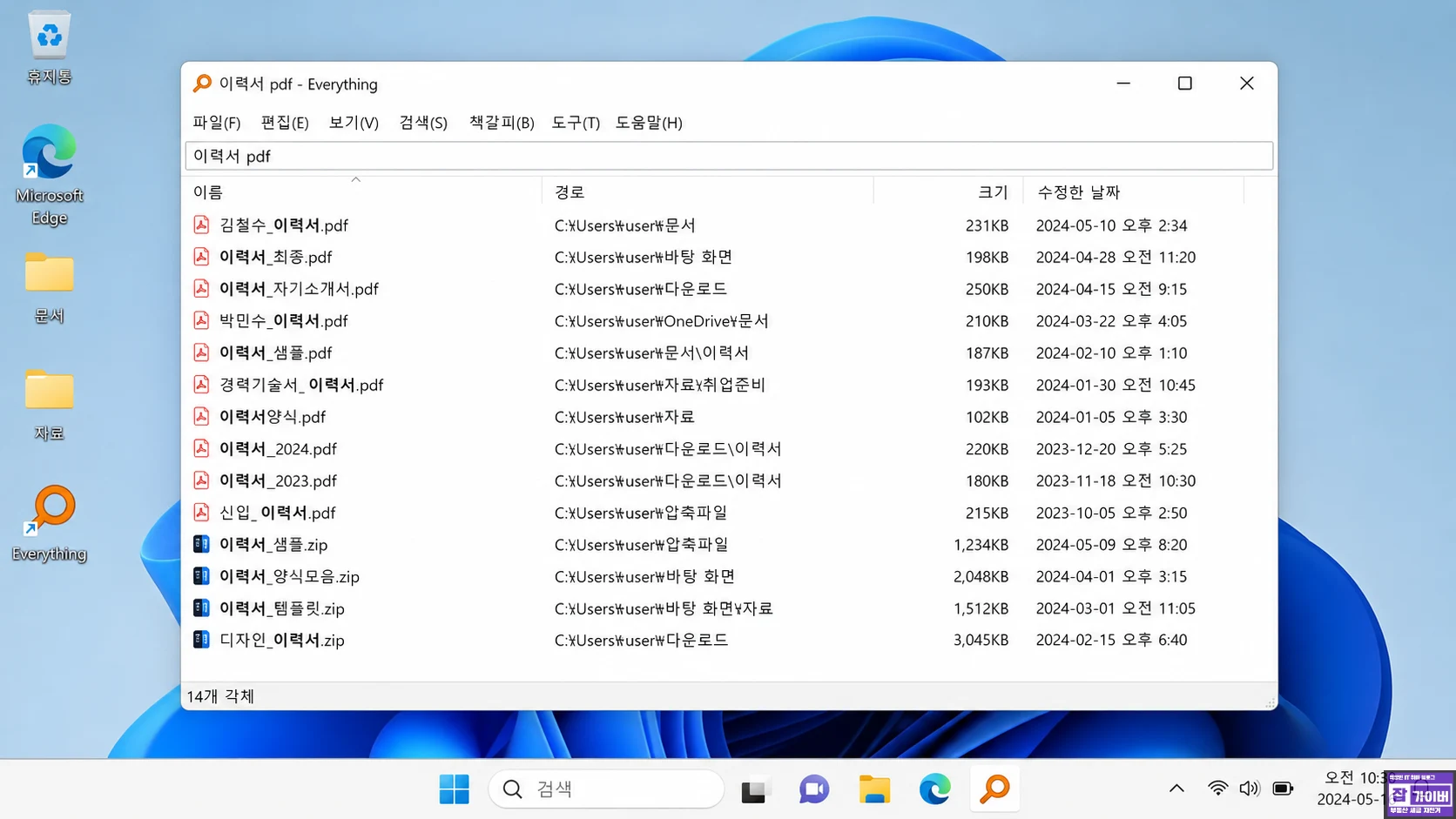Click zip icon of 이력서_양식모음.zip
Screen dimensions: 1456x819
[201, 576]
